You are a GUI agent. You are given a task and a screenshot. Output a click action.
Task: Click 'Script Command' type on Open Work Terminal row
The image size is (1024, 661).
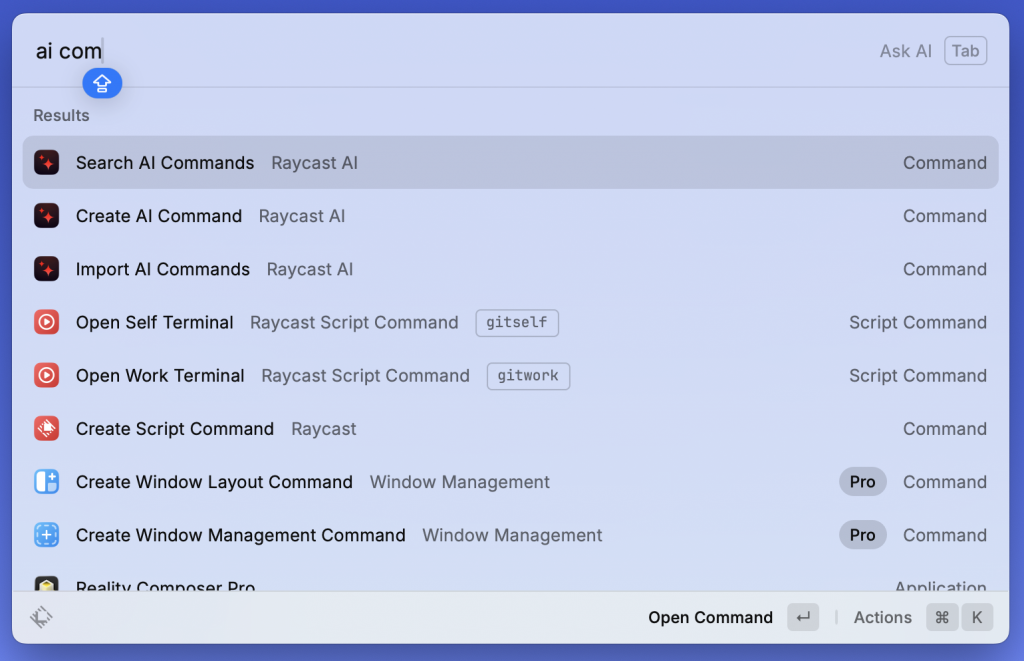pos(918,376)
